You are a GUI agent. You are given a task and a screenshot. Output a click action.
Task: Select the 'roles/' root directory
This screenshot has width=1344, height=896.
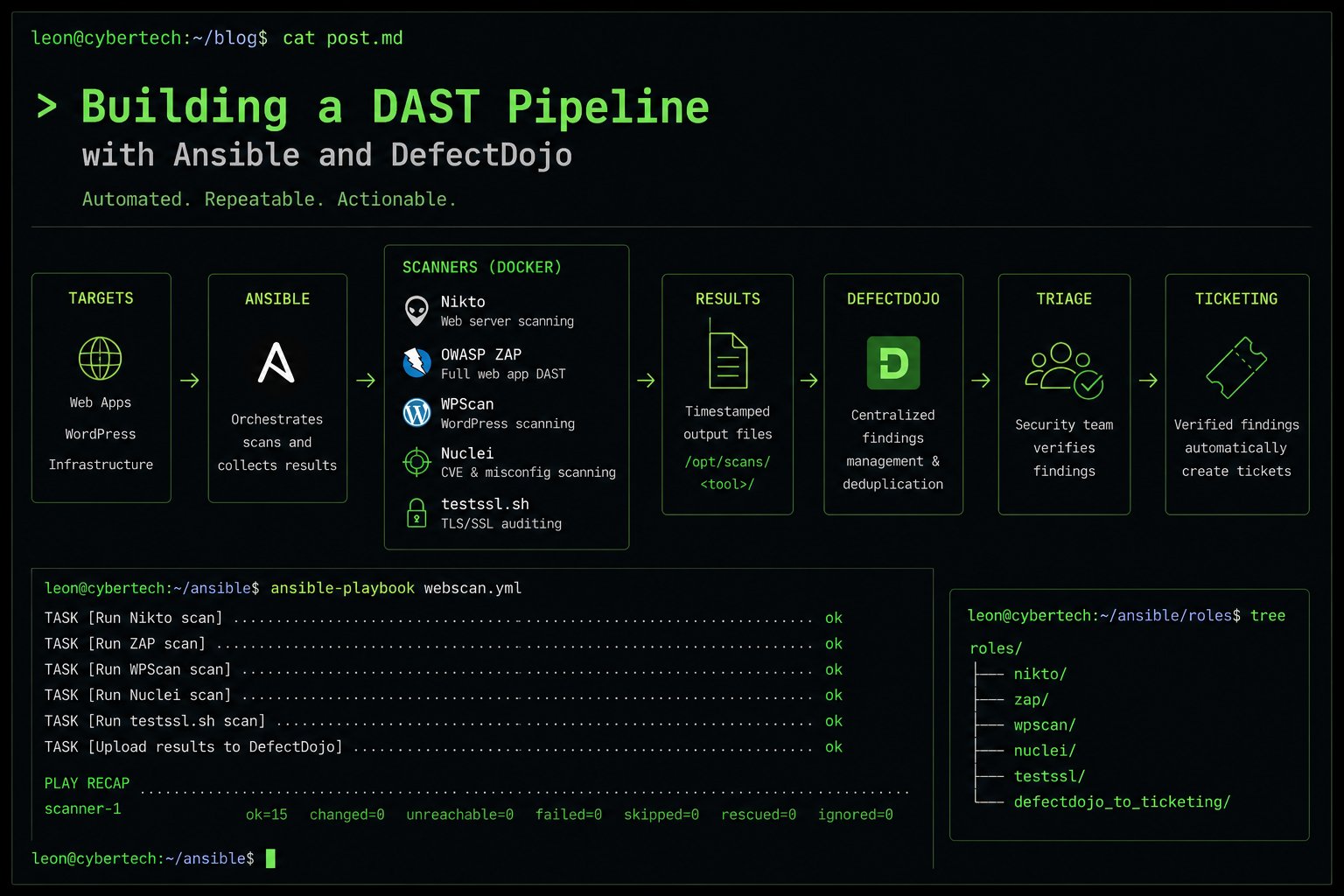pyautogui.click(x=996, y=648)
